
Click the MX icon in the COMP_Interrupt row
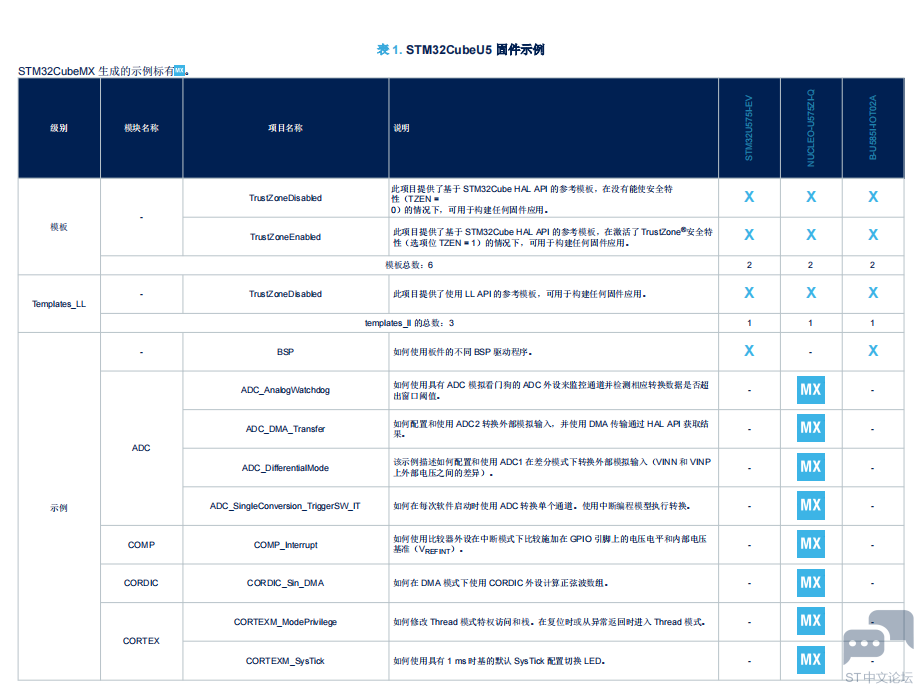point(810,544)
